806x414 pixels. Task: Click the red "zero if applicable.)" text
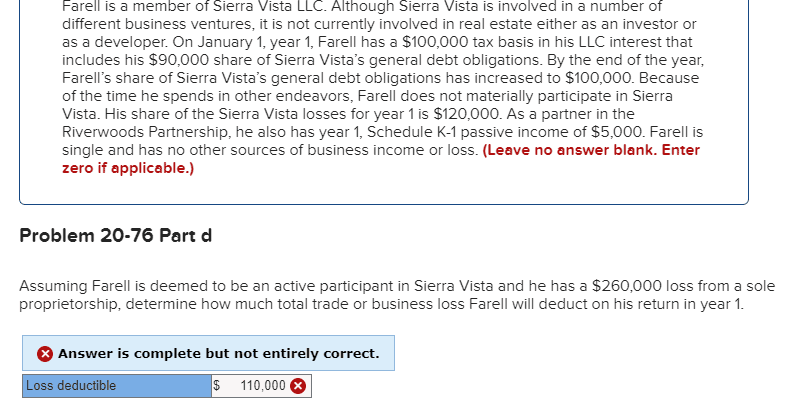click(x=128, y=168)
